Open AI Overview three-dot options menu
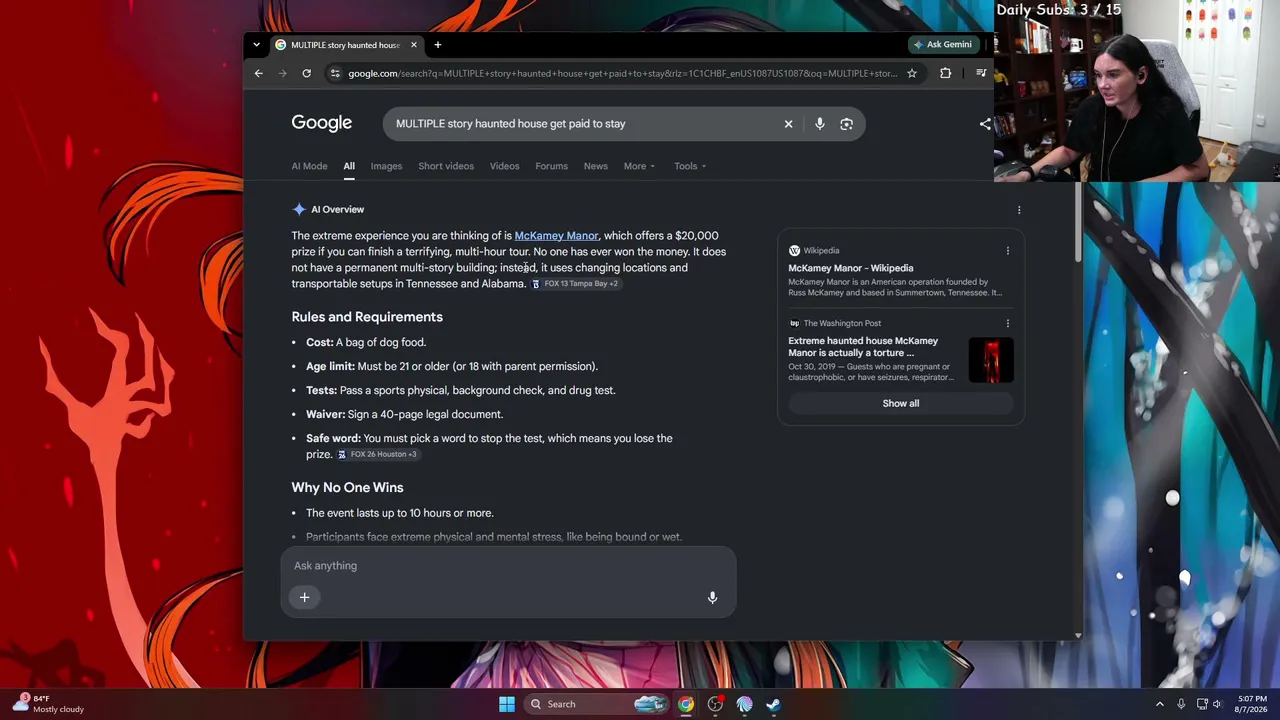Screen dimensions: 1280x720 click(x=1019, y=210)
